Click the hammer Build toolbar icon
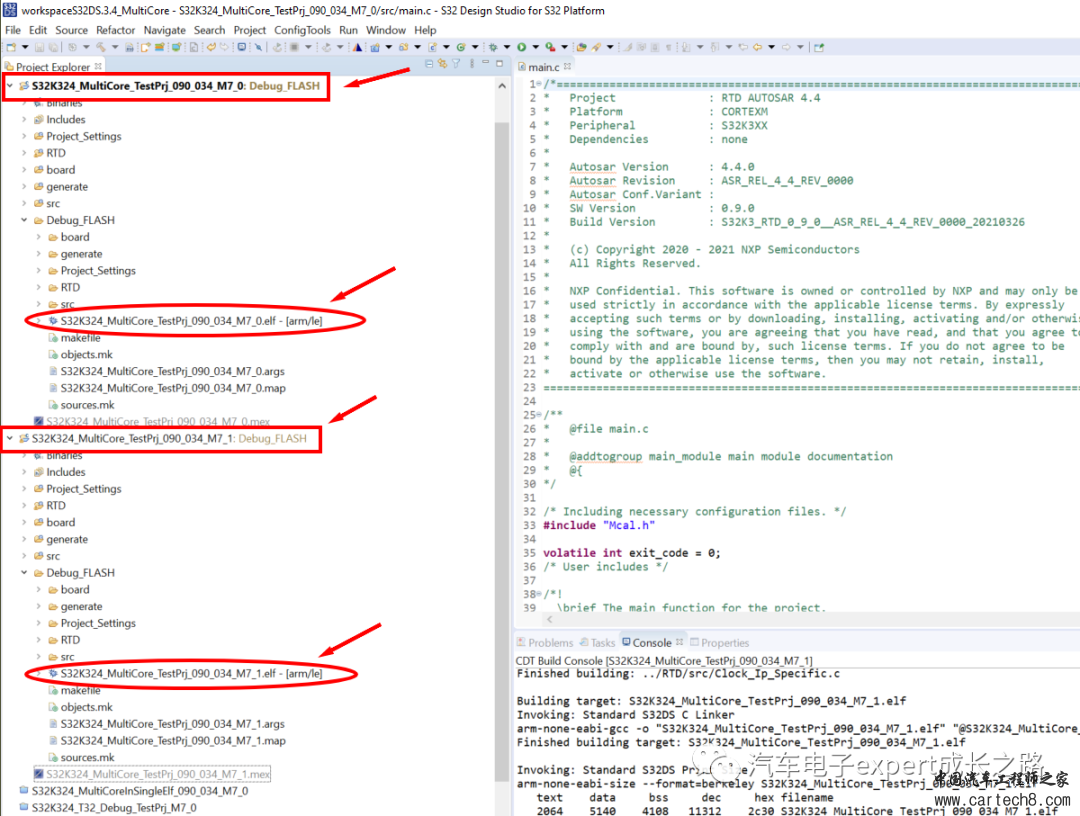This screenshot has width=1080, height=816. pos(101,48)
